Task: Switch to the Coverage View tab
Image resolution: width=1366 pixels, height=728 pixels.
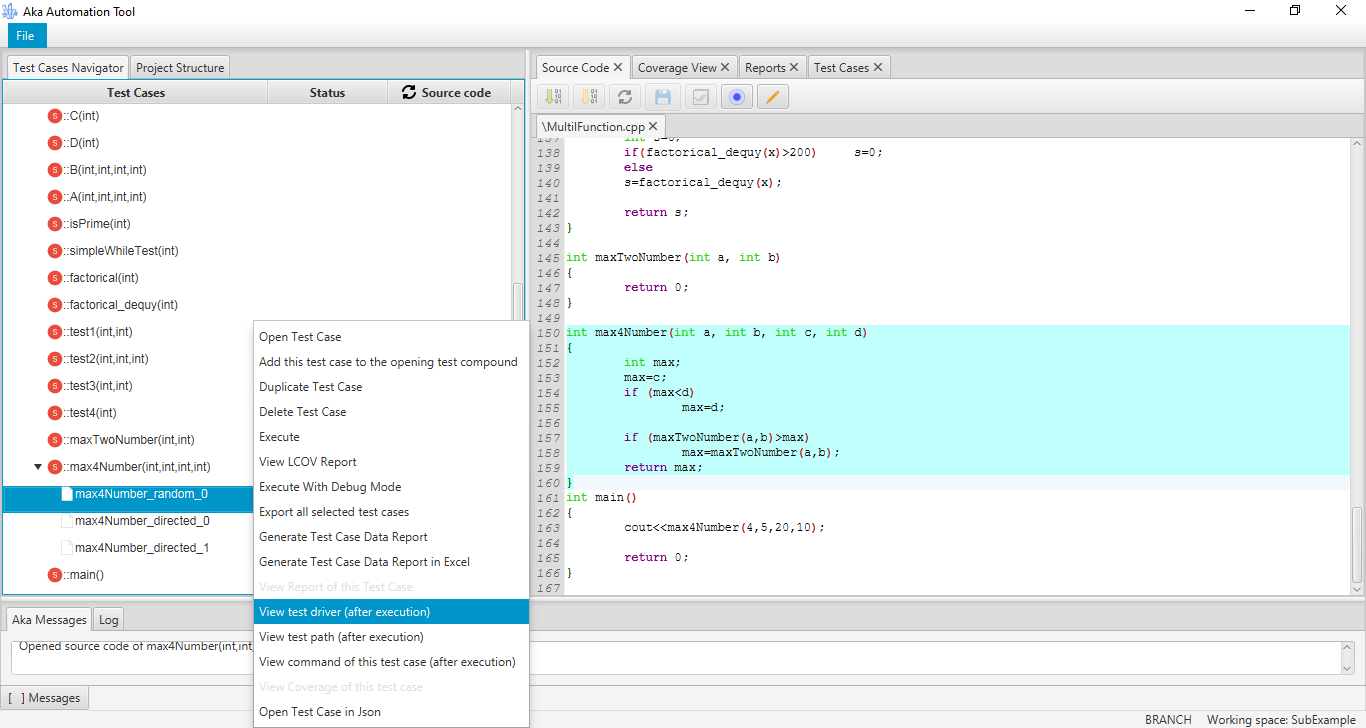Action: [677, 68]
